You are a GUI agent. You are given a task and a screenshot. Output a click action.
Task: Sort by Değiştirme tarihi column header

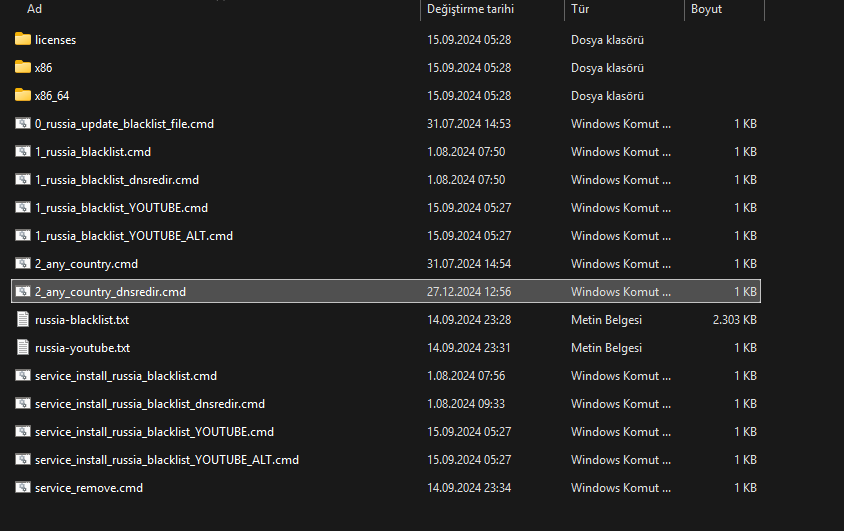pos(470,9)
